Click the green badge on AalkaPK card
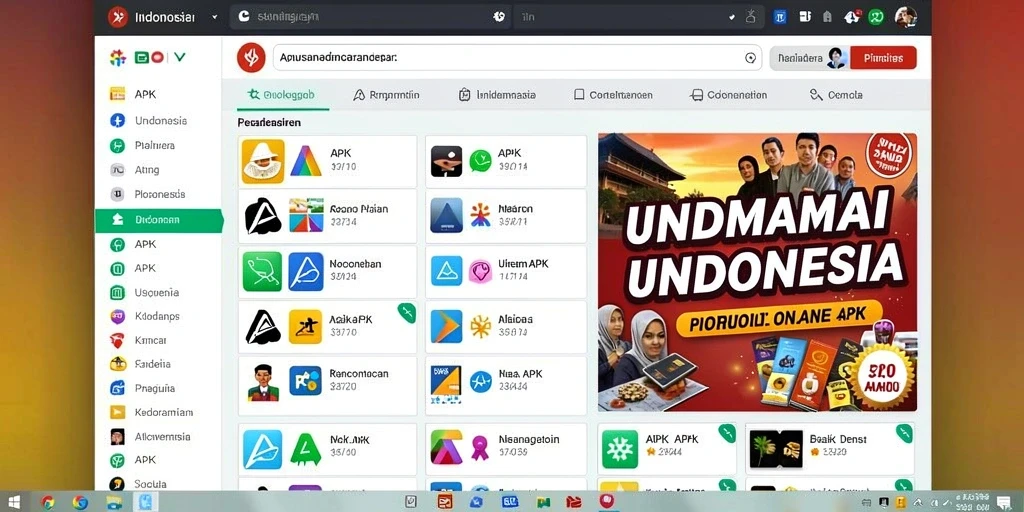This screenshot has height=512, width=1024. [406, 312]
